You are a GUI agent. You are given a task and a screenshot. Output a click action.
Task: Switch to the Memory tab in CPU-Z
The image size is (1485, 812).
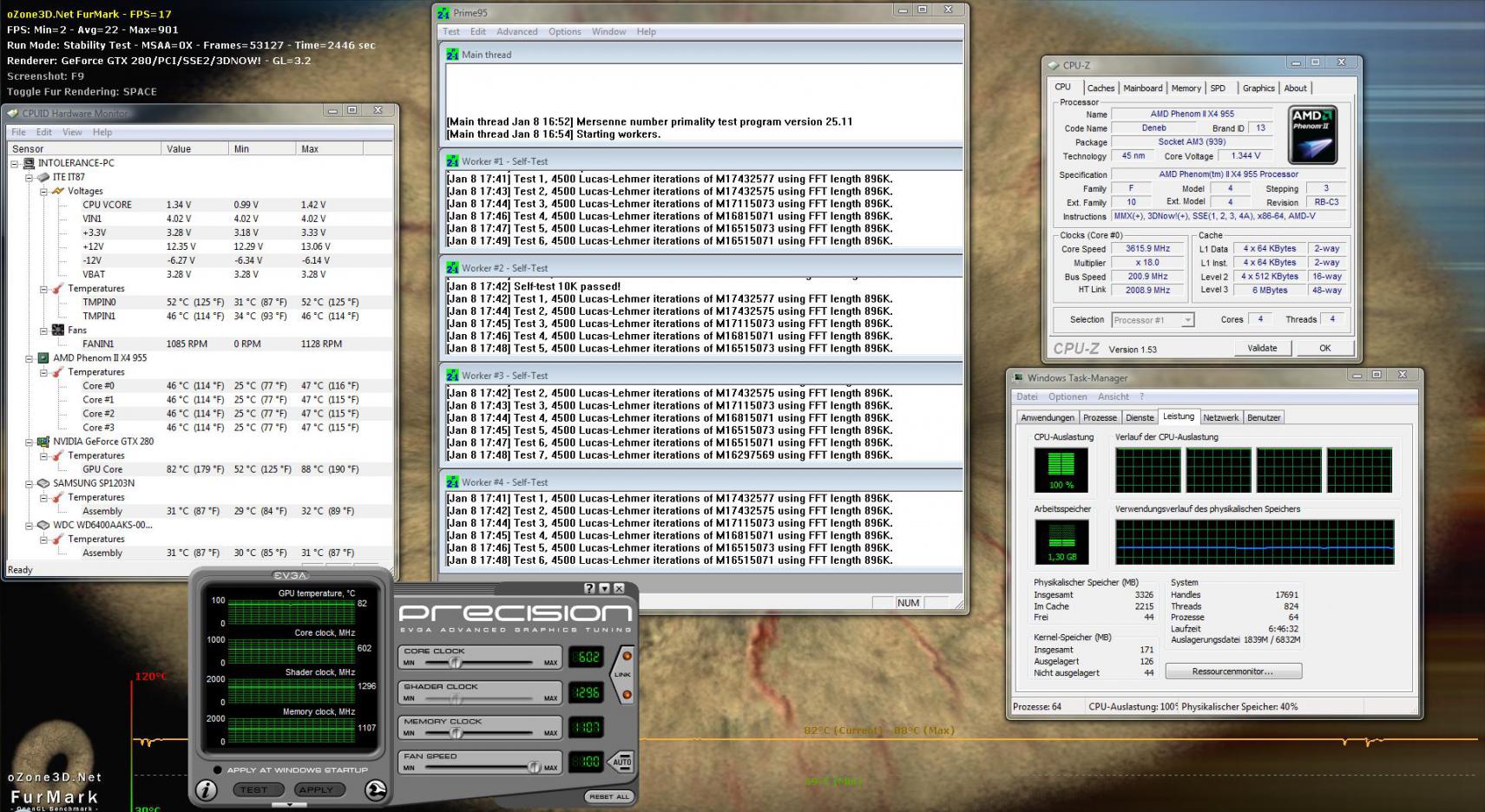[1186, 88]
